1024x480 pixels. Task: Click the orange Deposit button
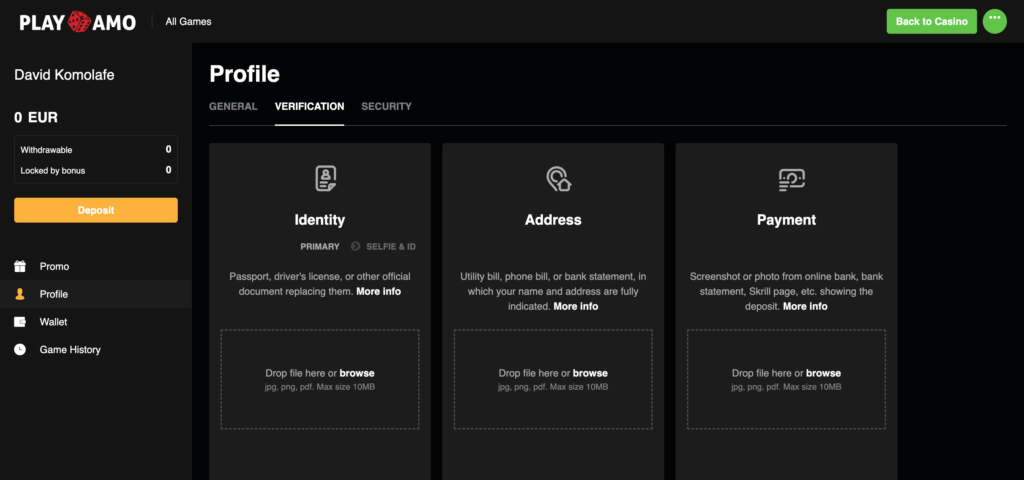coord(96,210)
